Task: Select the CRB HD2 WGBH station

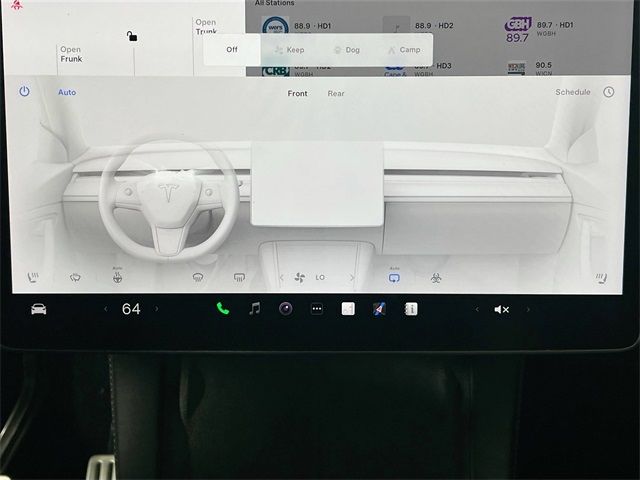Action: [296, 70]
